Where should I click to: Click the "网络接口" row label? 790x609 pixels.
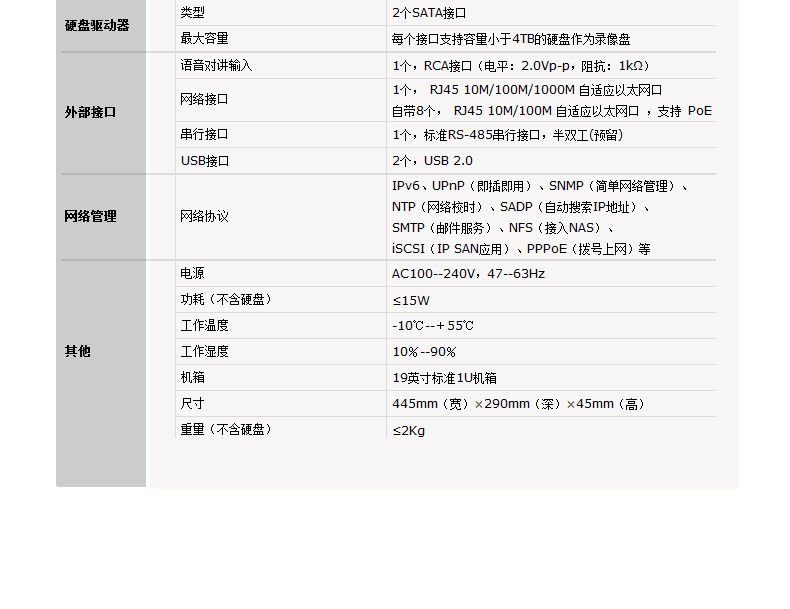(204, 99)
